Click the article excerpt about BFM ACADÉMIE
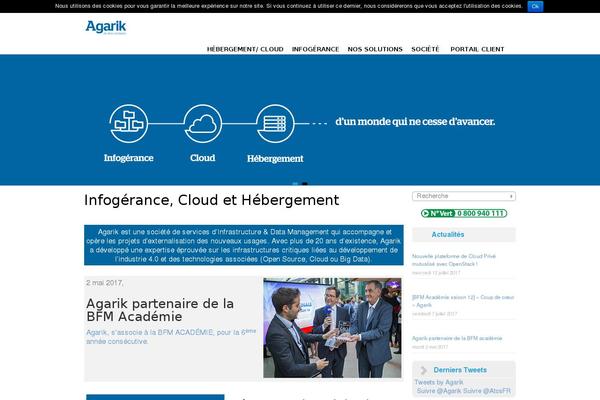The height and width of the screenshot is (400, 600). (x=171, y=336)
